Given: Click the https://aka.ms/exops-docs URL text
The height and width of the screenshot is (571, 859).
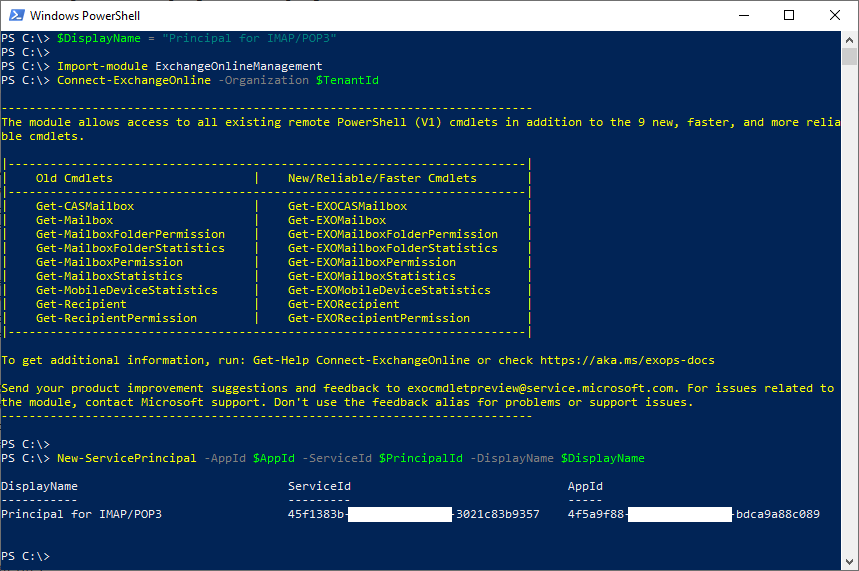Looking at the screenshot, I should [x=627, y=360].
